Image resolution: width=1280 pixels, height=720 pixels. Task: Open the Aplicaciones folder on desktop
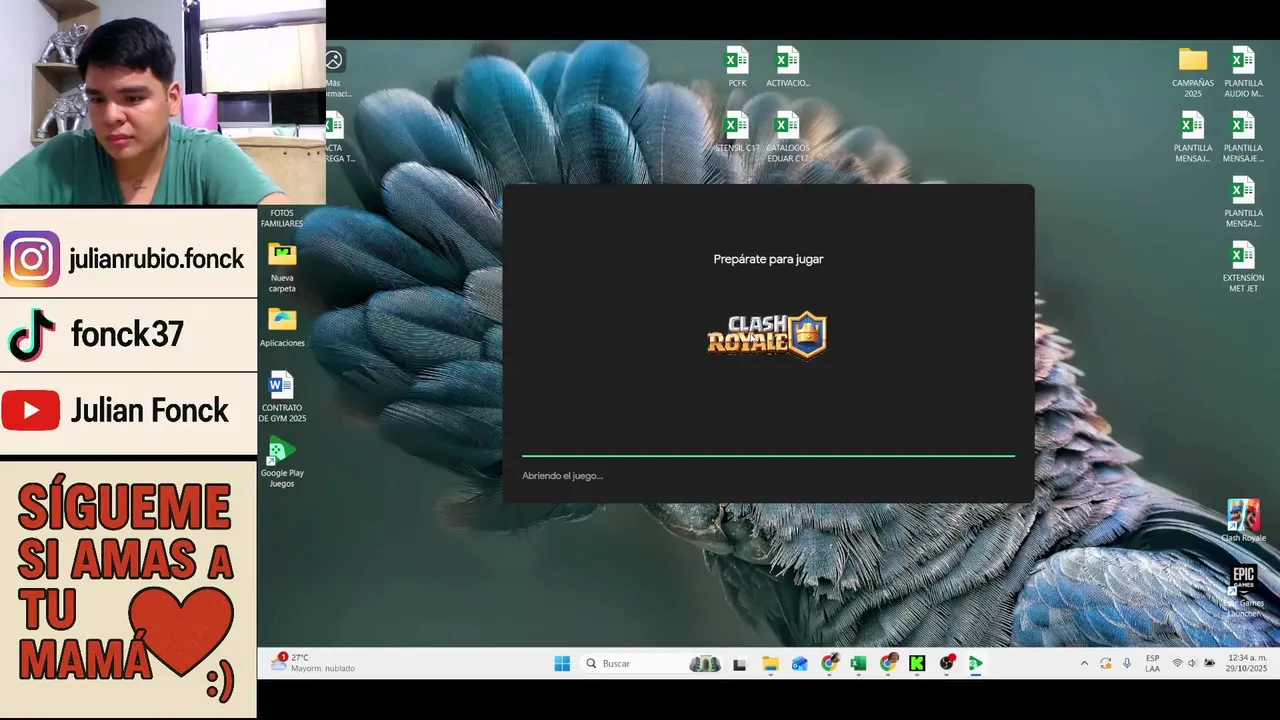point(282,327)
